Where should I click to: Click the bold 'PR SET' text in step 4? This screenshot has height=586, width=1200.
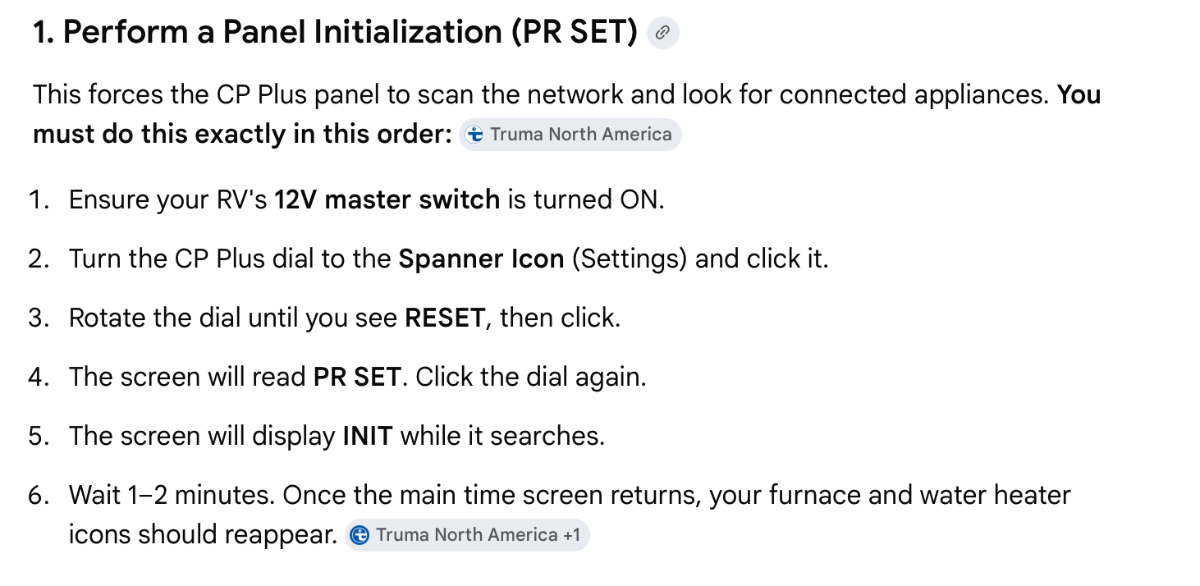click(357, 378)
